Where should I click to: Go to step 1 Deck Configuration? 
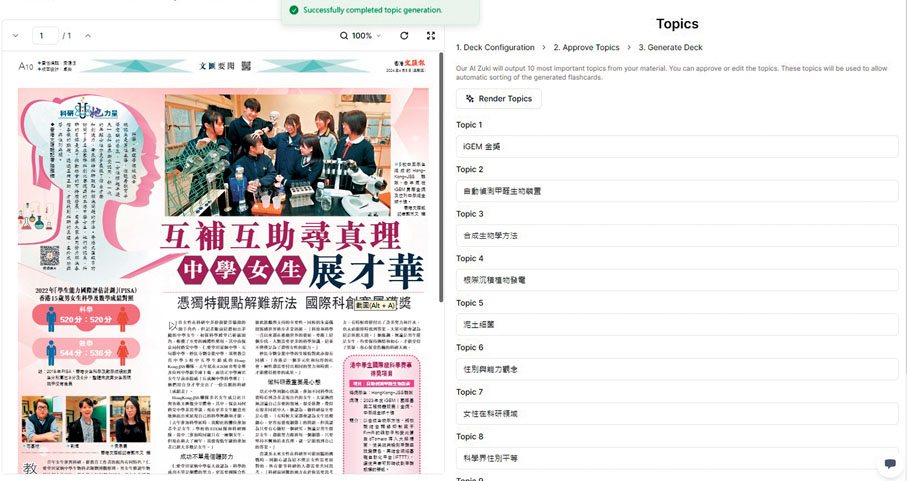tap(495, 47)
